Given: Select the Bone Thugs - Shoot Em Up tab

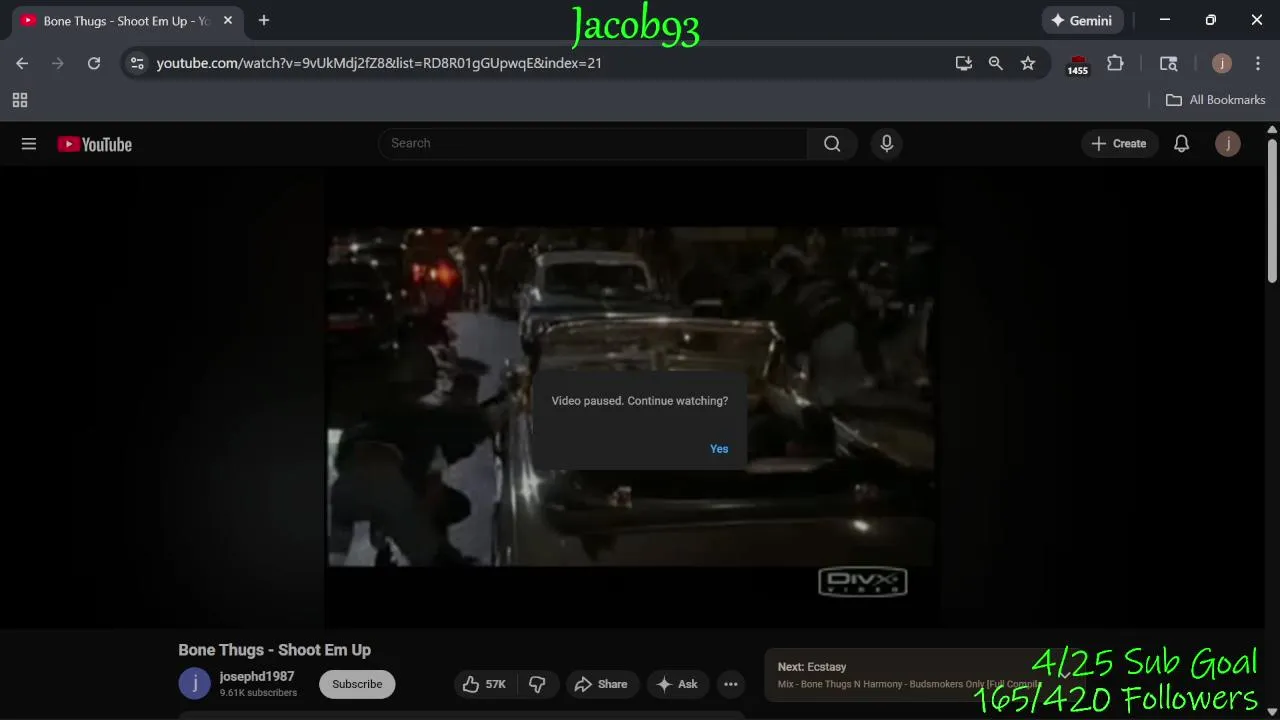Looking at the screenshot, I should click(x=126, y=20).
